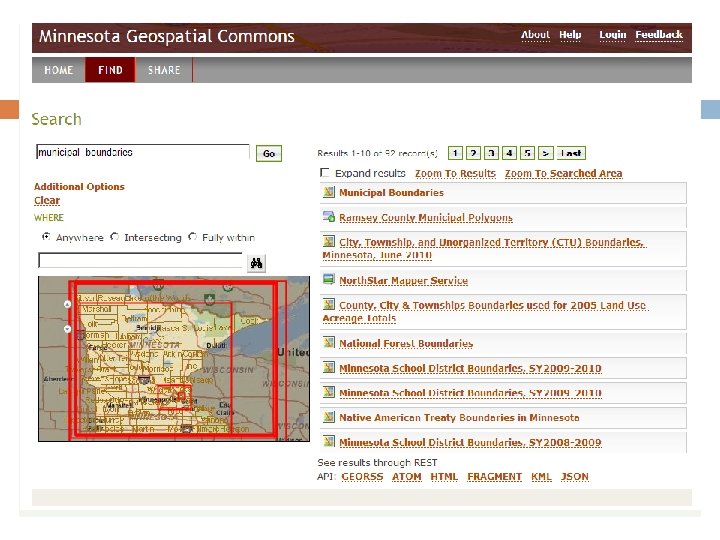Click the Go search button

click(269, 153)
